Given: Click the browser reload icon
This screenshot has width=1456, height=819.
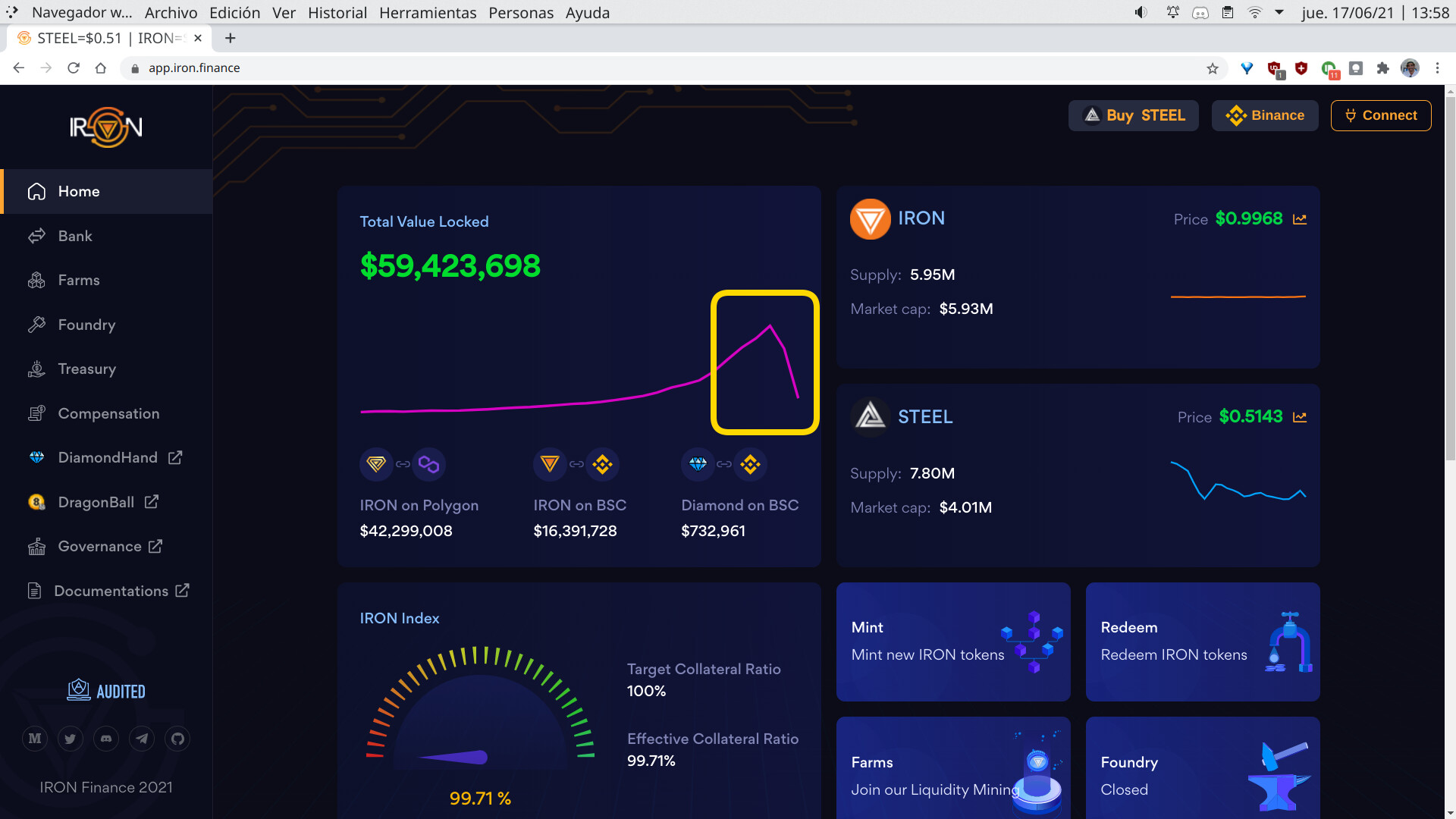Looking at the screenshot, I should (x=74, y=68).
